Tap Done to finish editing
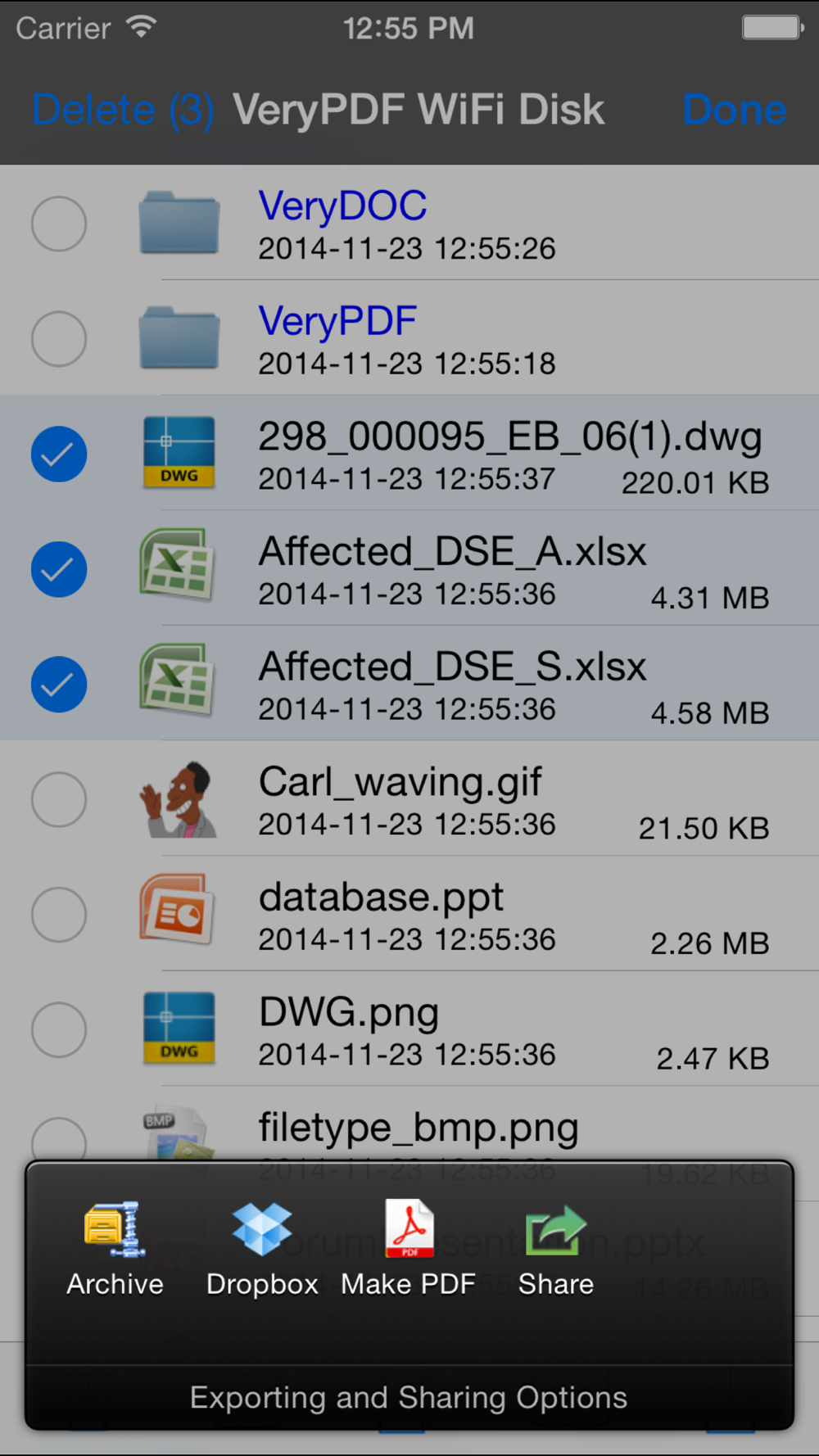Image resolution: width=819 pixels, height=1456 pixels. (735, 110)
